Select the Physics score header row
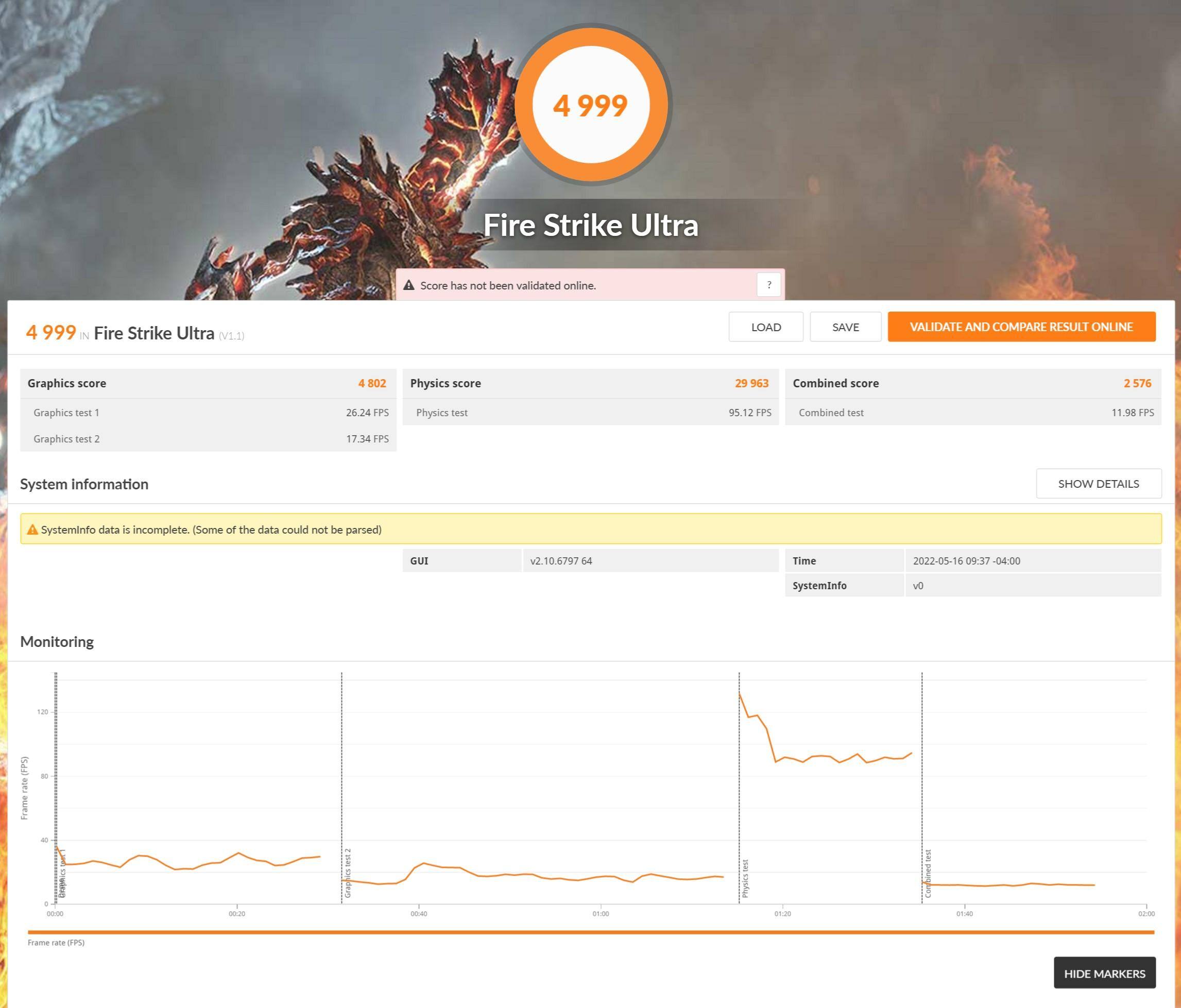Image resolution: width=1181 pixels, height=1008 pixels. [590, 383]
